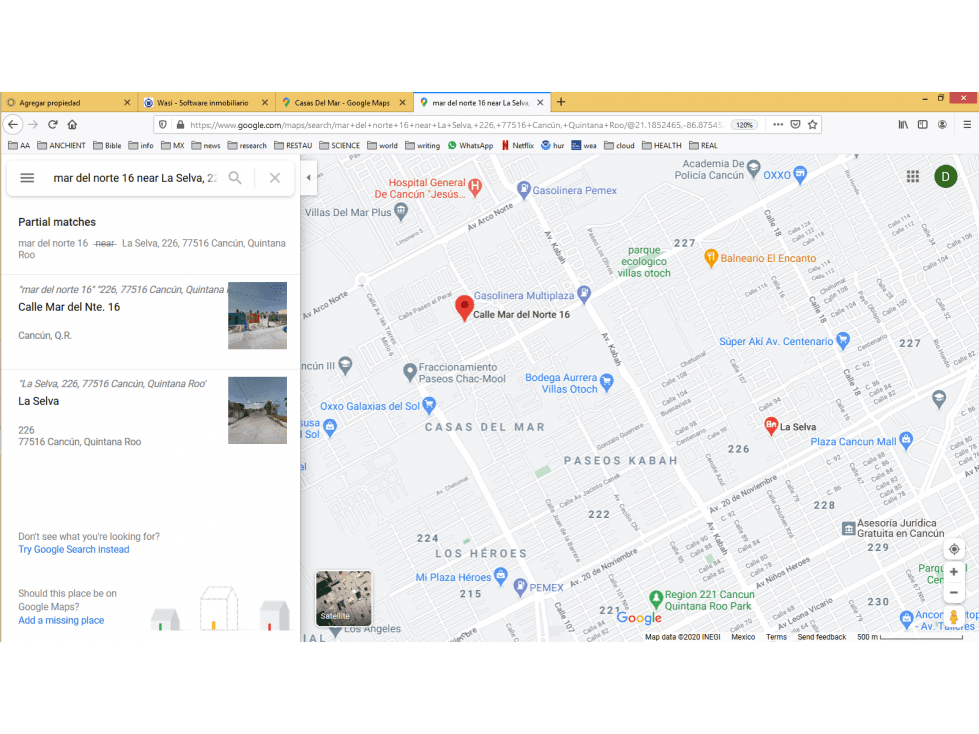The image size is (979, 734).
Task: Zoom in with the plus button
Action: 954,572
